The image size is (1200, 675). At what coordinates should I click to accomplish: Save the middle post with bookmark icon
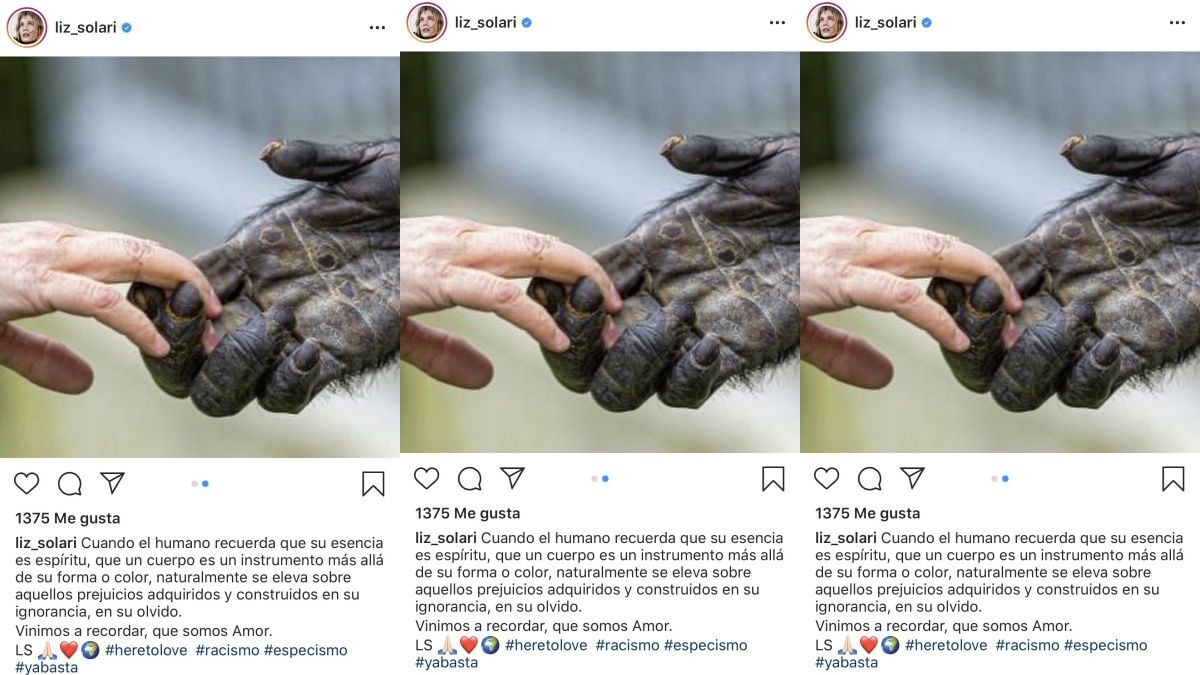click(x=773, y=479)
